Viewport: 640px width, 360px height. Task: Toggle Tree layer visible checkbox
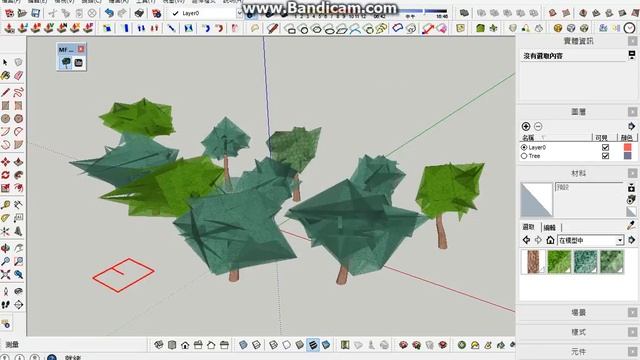(605, 156)
